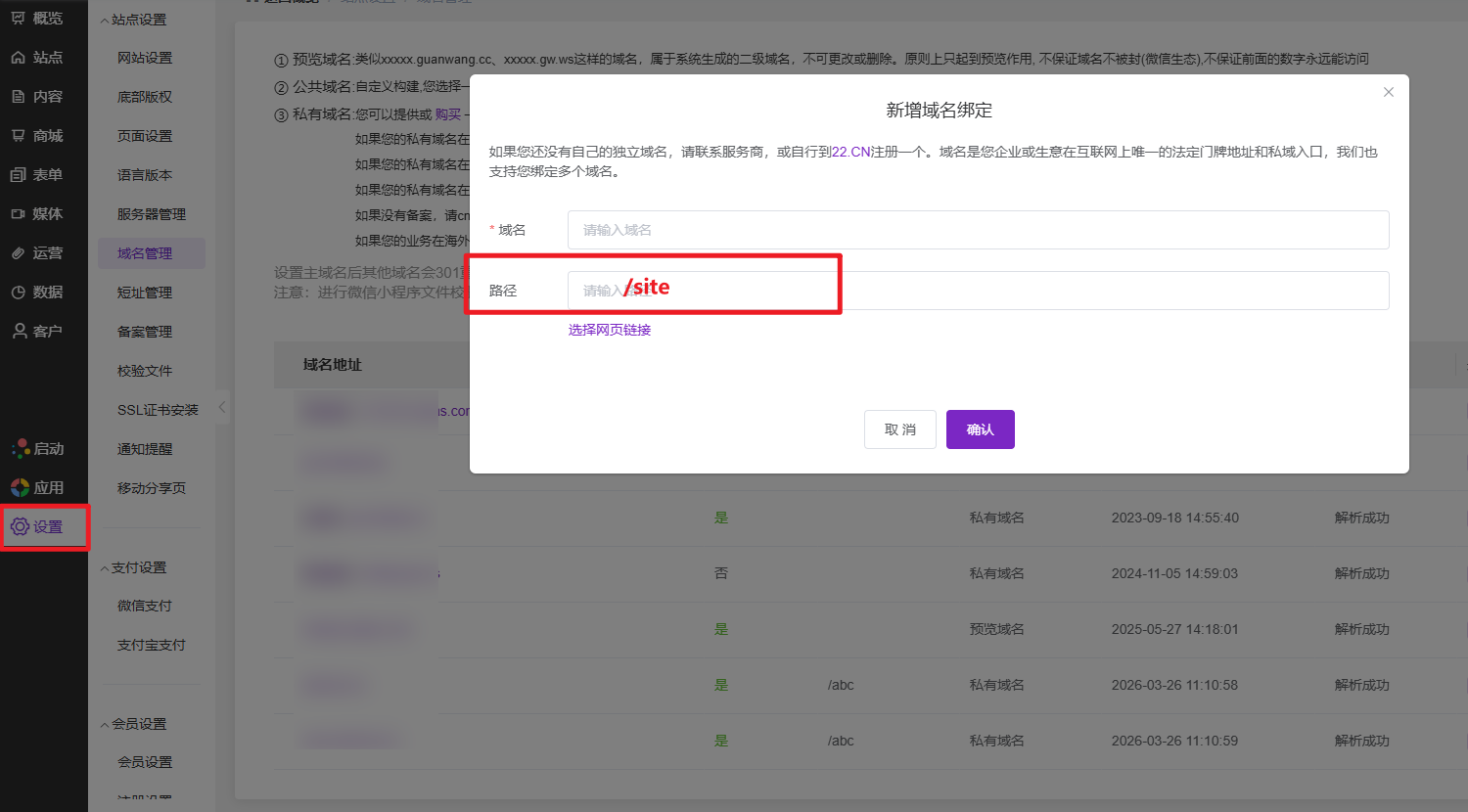Open the 数据 data clock icon
The width and height of the screenshot is (1468, 812).
click(19, 293)
